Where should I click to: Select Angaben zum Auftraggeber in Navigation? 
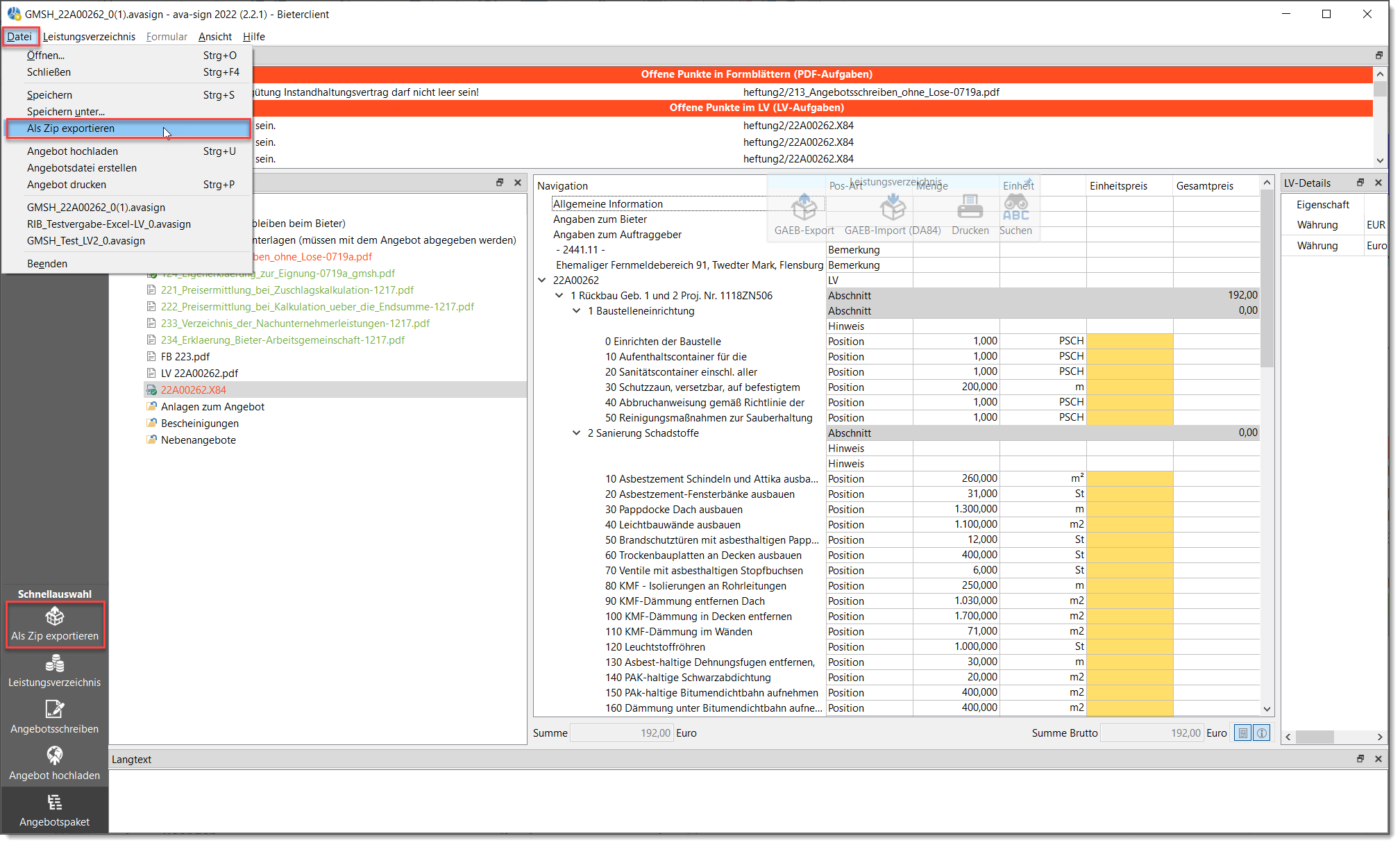[617, 235]
